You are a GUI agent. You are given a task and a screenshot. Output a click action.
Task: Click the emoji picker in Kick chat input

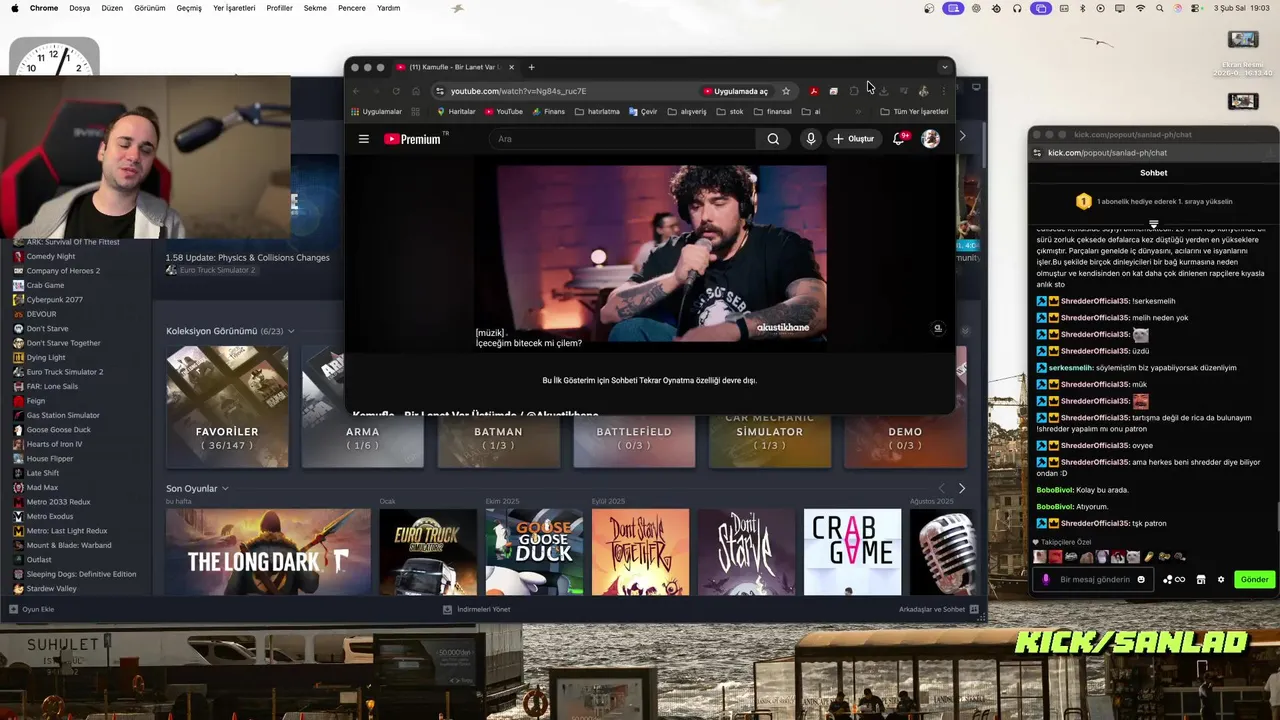pos(1141,579)
